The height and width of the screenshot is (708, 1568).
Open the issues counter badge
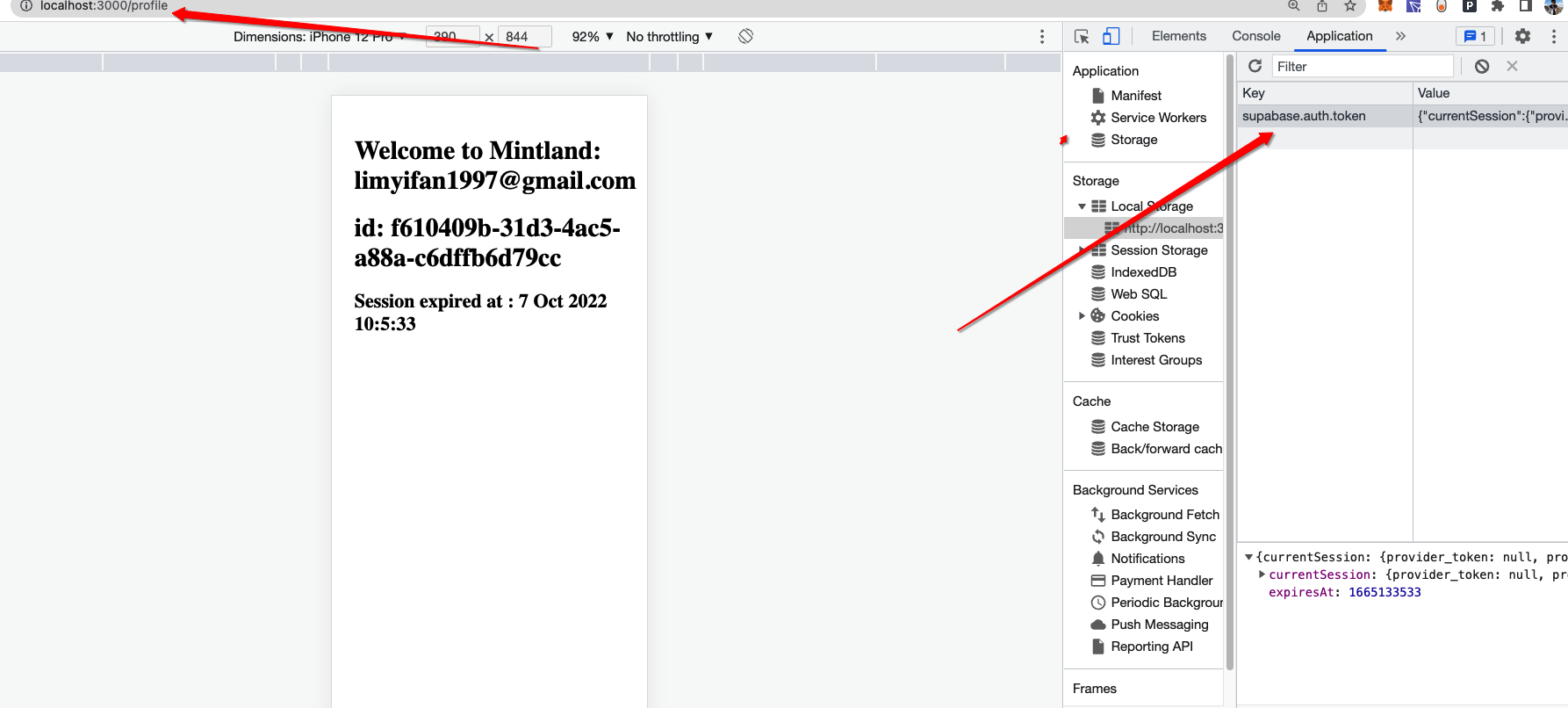tap(1475, 36)
